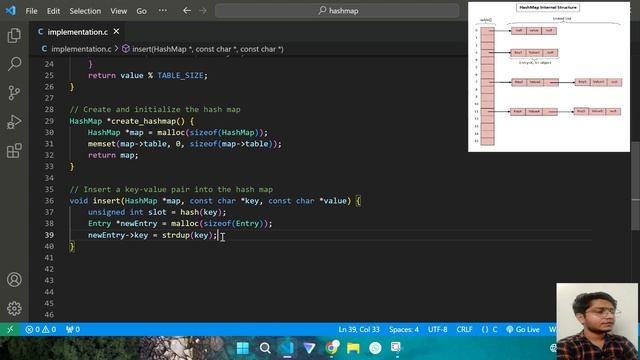Viewport: 640px width, 360px height.
Task: Click 'TABLE_SIZE' on line 25
Action: coord(180,76)
